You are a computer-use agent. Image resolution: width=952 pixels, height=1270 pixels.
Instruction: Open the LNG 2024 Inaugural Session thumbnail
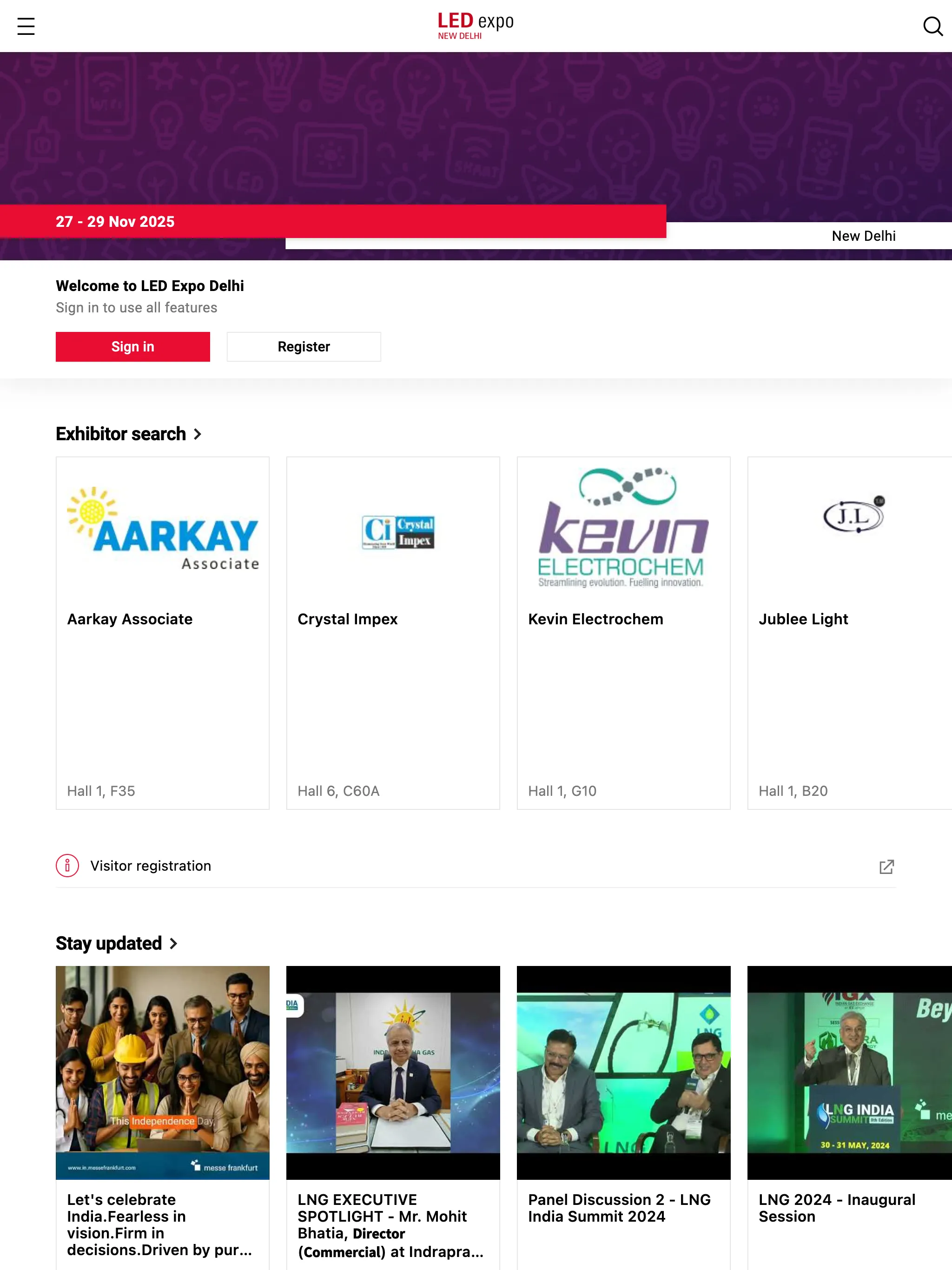(x=850, y=1072)
